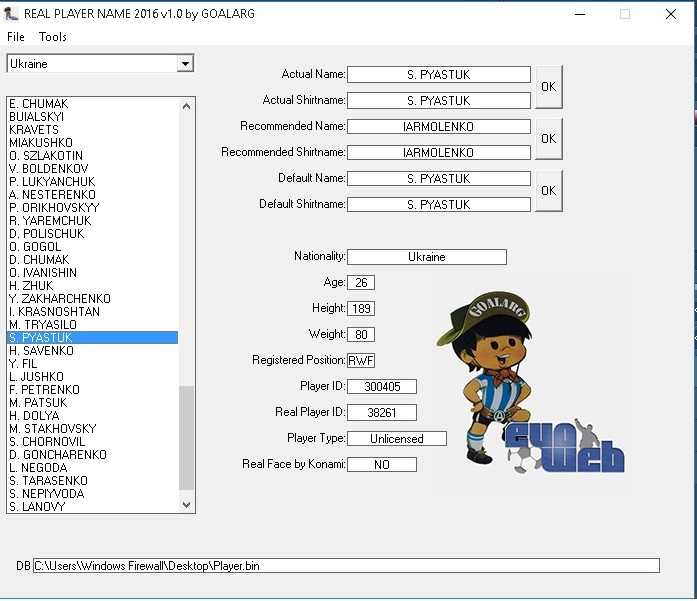Select player F. PETRENKO

tap(92, 389)
